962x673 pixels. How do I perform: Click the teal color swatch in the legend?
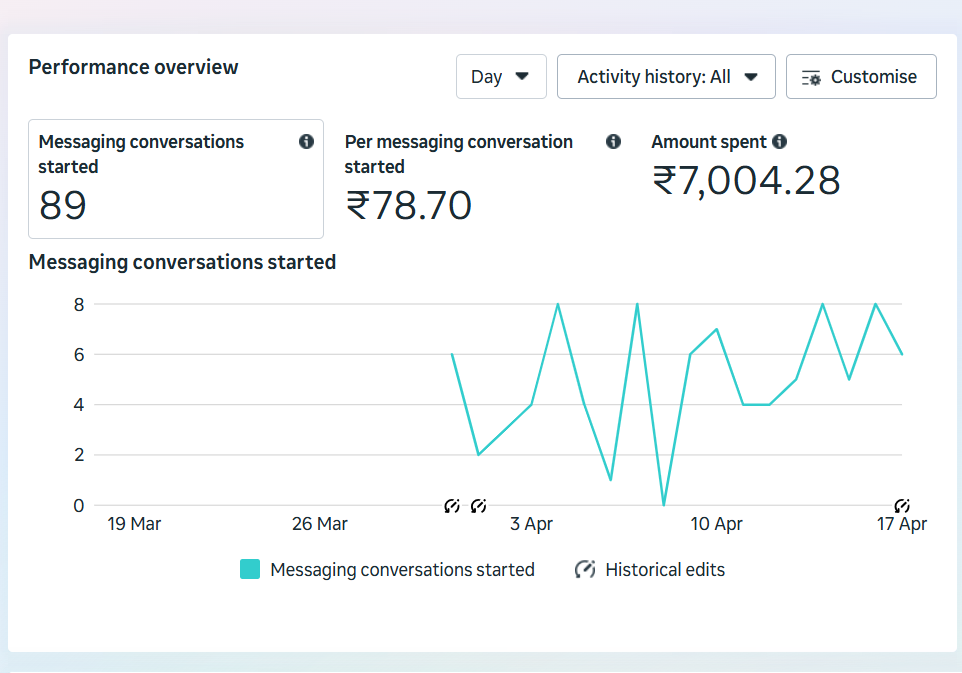coord(250,569)
